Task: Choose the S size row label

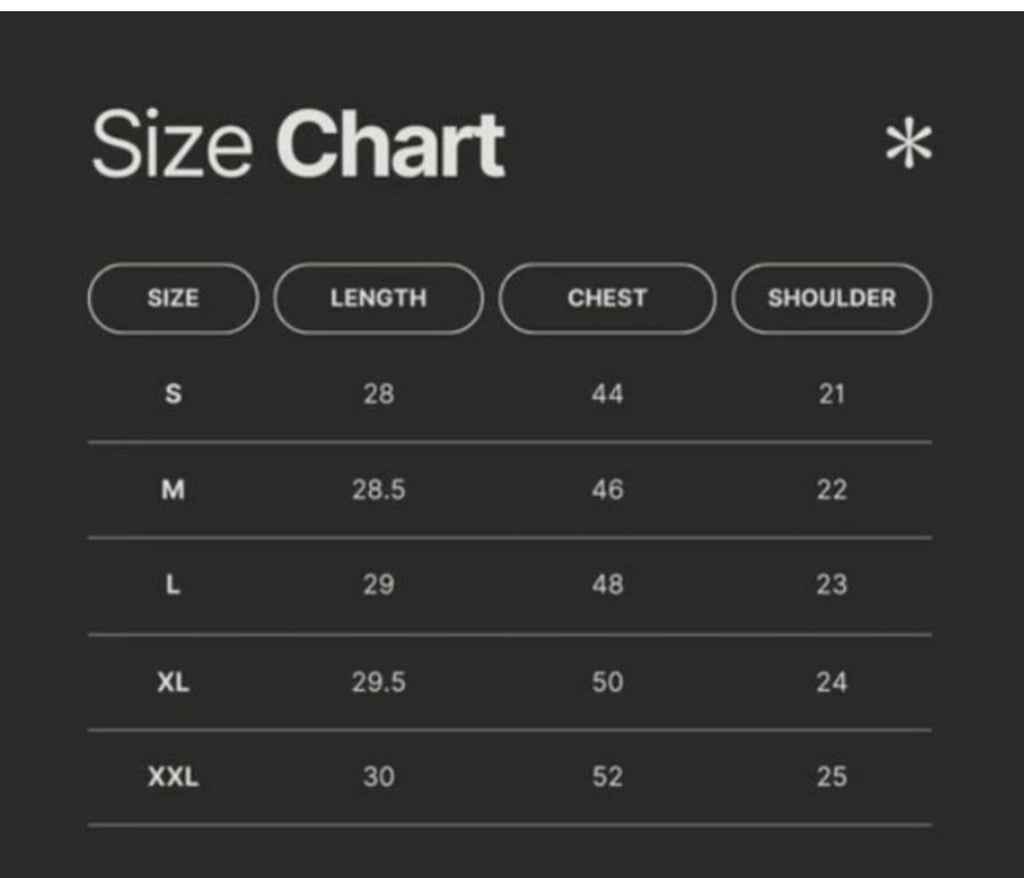Action: point(173,394)
